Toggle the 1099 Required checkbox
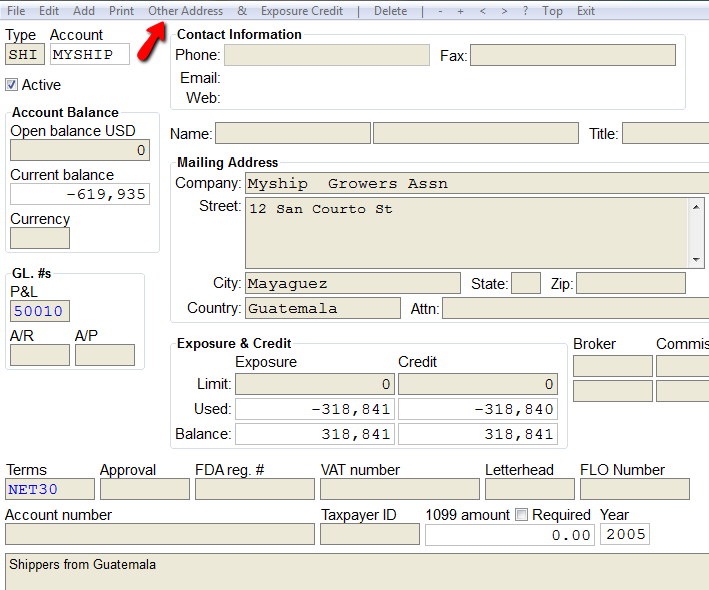Image resolution: width=709 pixels, height=590 pixels. coord(521,514)
